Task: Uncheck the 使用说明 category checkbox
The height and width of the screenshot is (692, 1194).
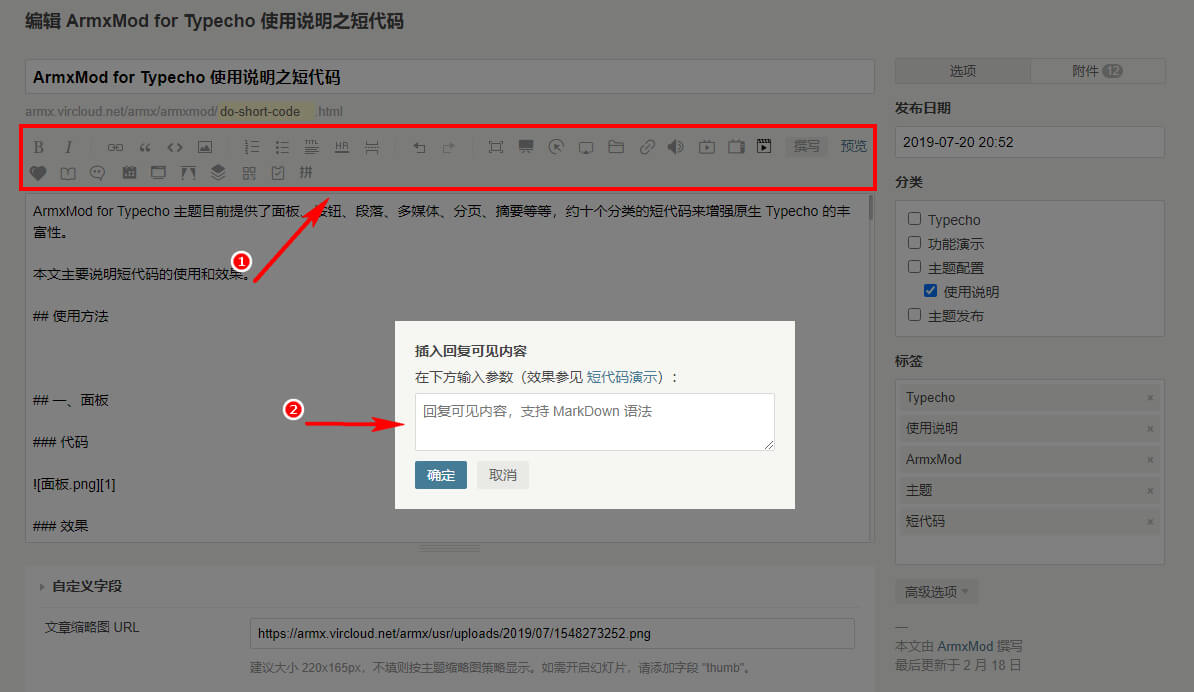Action: pos(931,291)
